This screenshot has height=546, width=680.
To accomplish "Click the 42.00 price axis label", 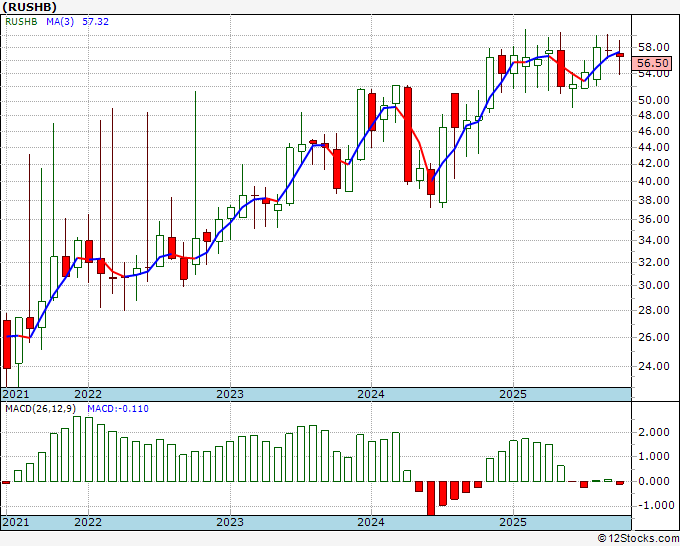I will (x=653, y=163).
